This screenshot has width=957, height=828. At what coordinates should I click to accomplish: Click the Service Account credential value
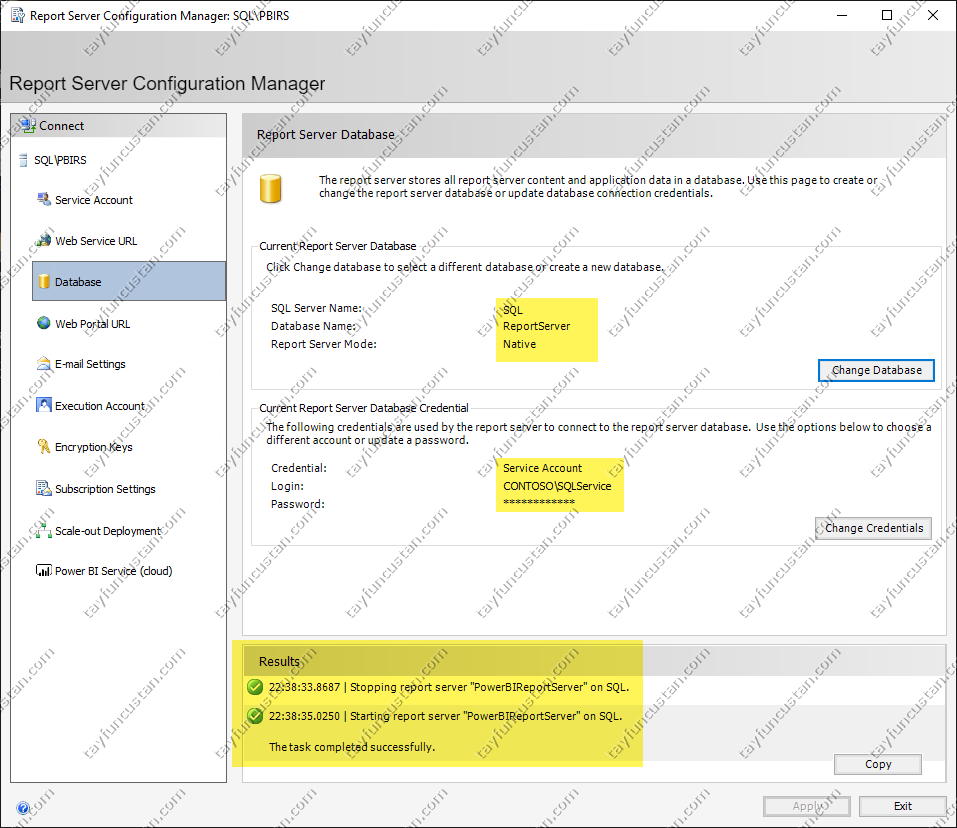pyautogui.click(x=543, y=468)
